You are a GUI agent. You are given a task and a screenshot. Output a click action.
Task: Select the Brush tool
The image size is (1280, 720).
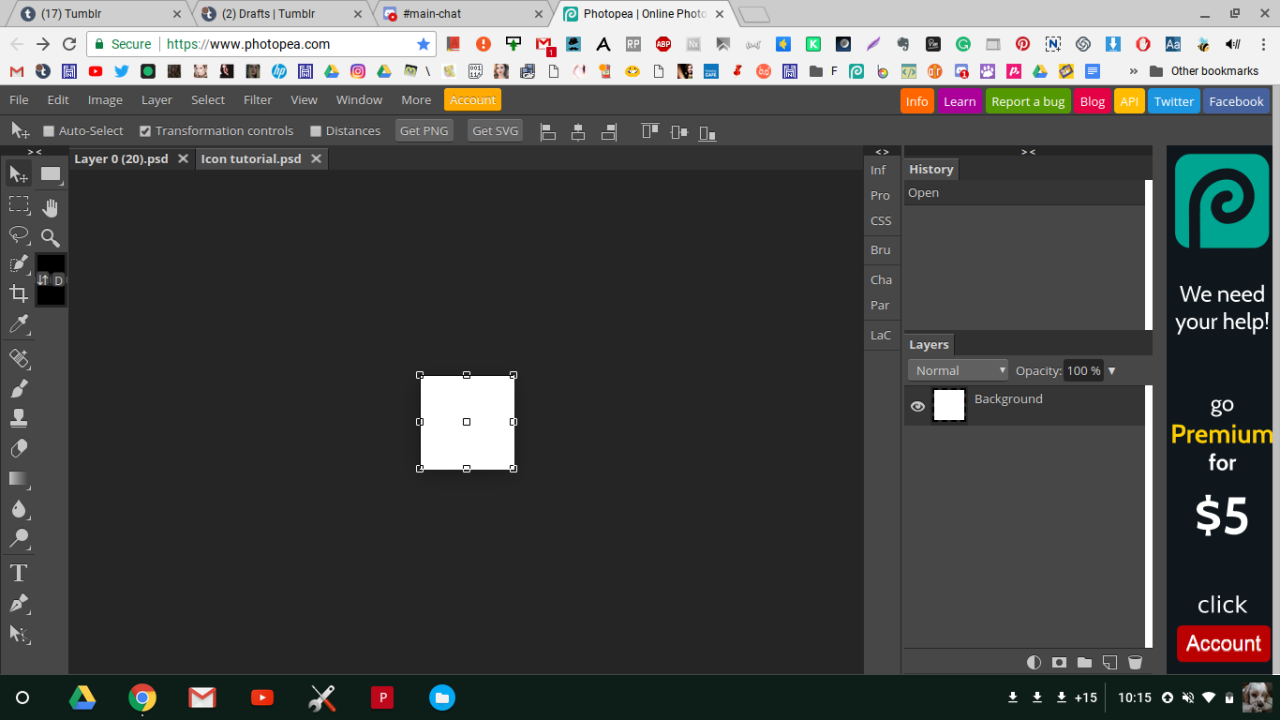coord(17,388)
